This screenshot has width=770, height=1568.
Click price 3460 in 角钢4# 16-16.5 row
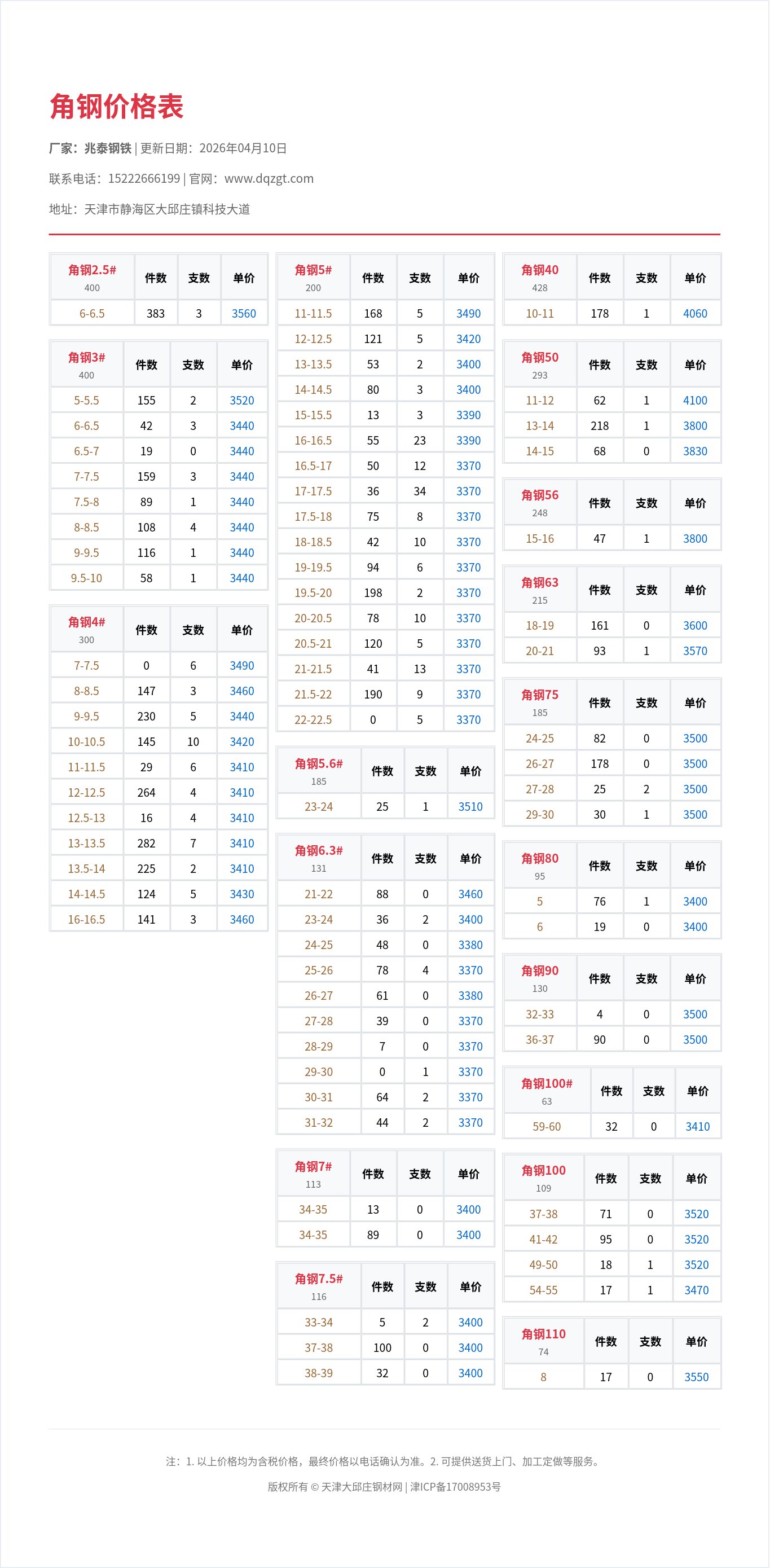(x=241, y=920)
